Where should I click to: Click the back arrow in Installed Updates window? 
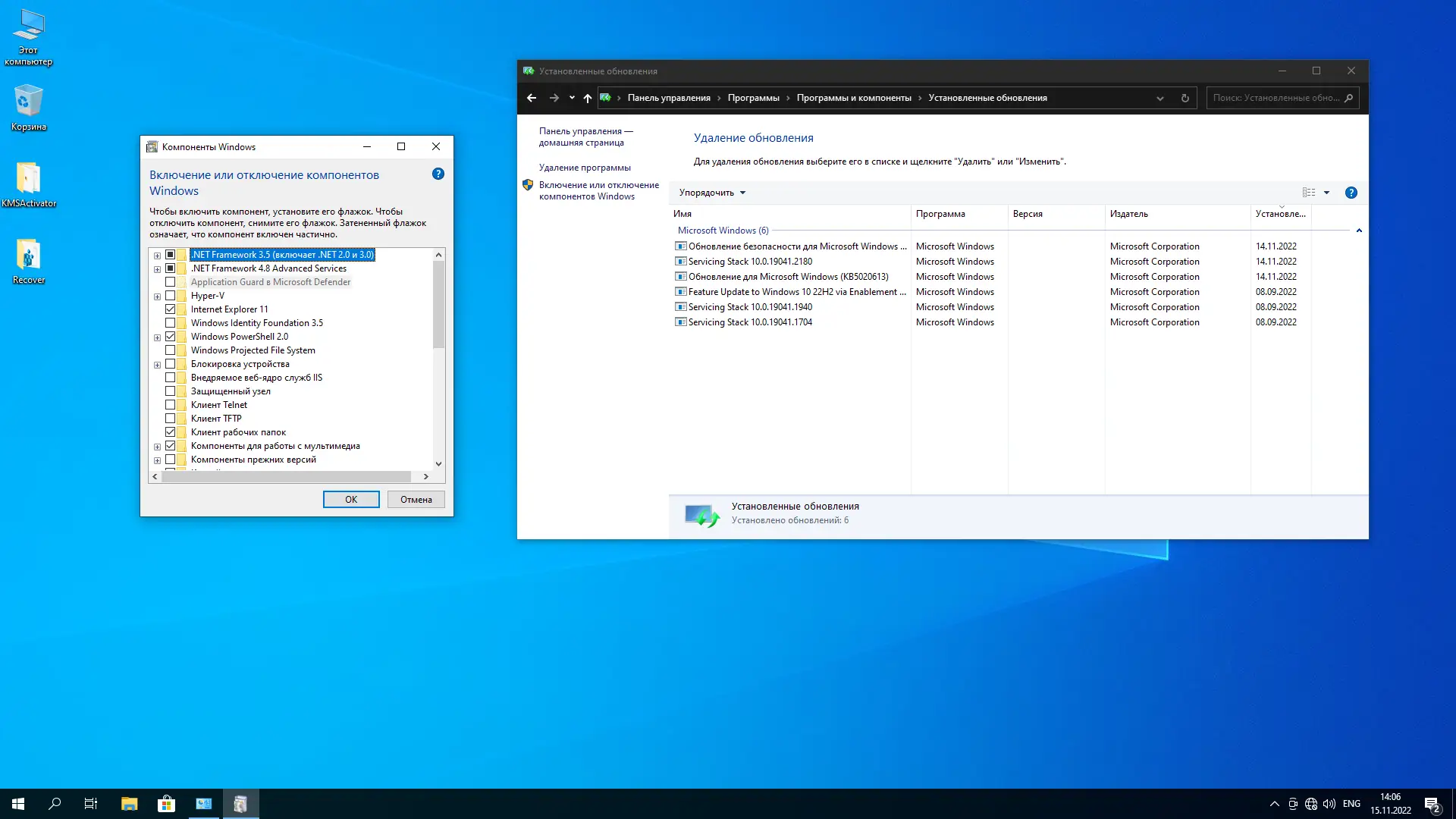coord(532,98)
